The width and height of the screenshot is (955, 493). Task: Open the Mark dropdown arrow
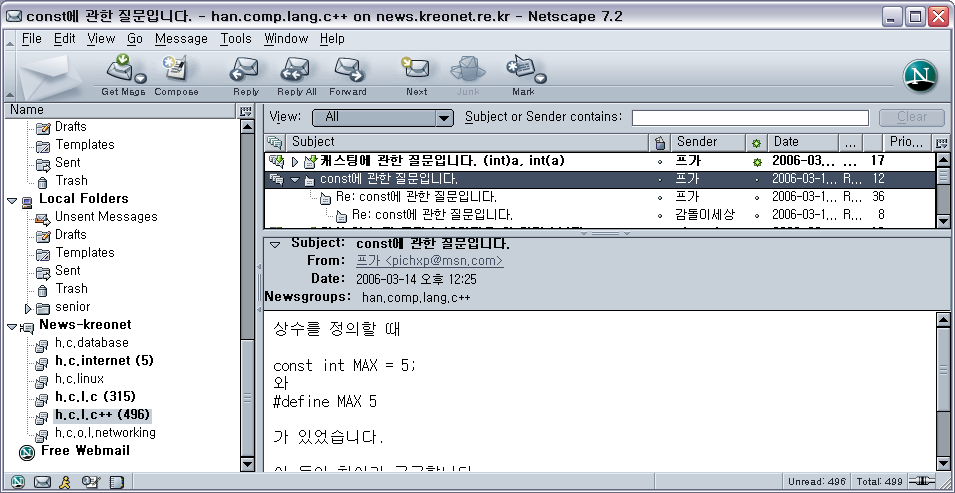click(540, 78)
